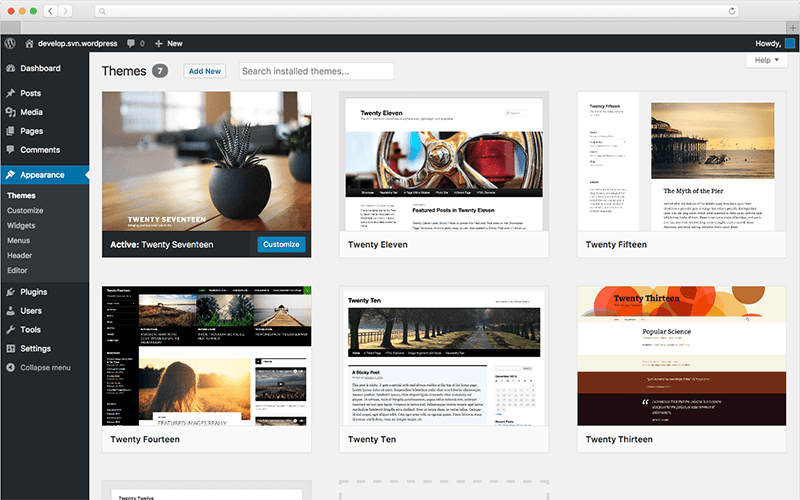Go back with browser back arrow
The height and width of the screenshot is (500, 800).
click(x=50, y=11)
